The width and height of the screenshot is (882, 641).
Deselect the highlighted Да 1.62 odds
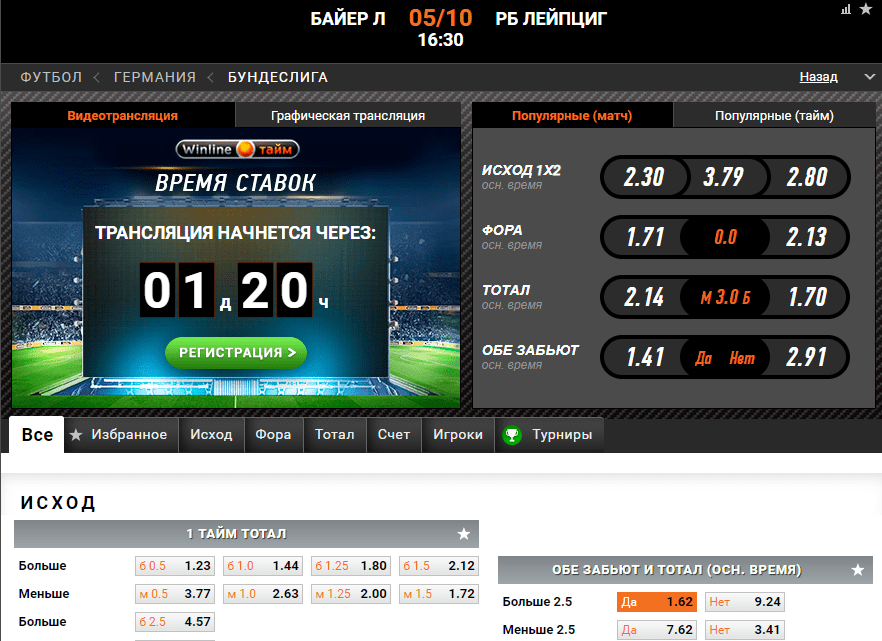(x=657, y=602)
